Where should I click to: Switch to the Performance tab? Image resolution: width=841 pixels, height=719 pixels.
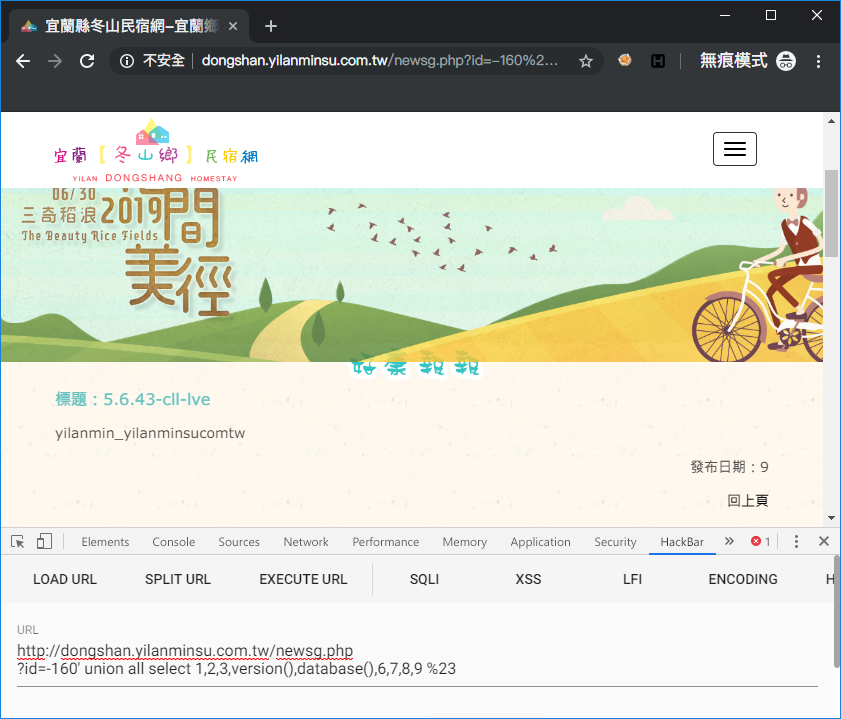click(x=385, y=542)
